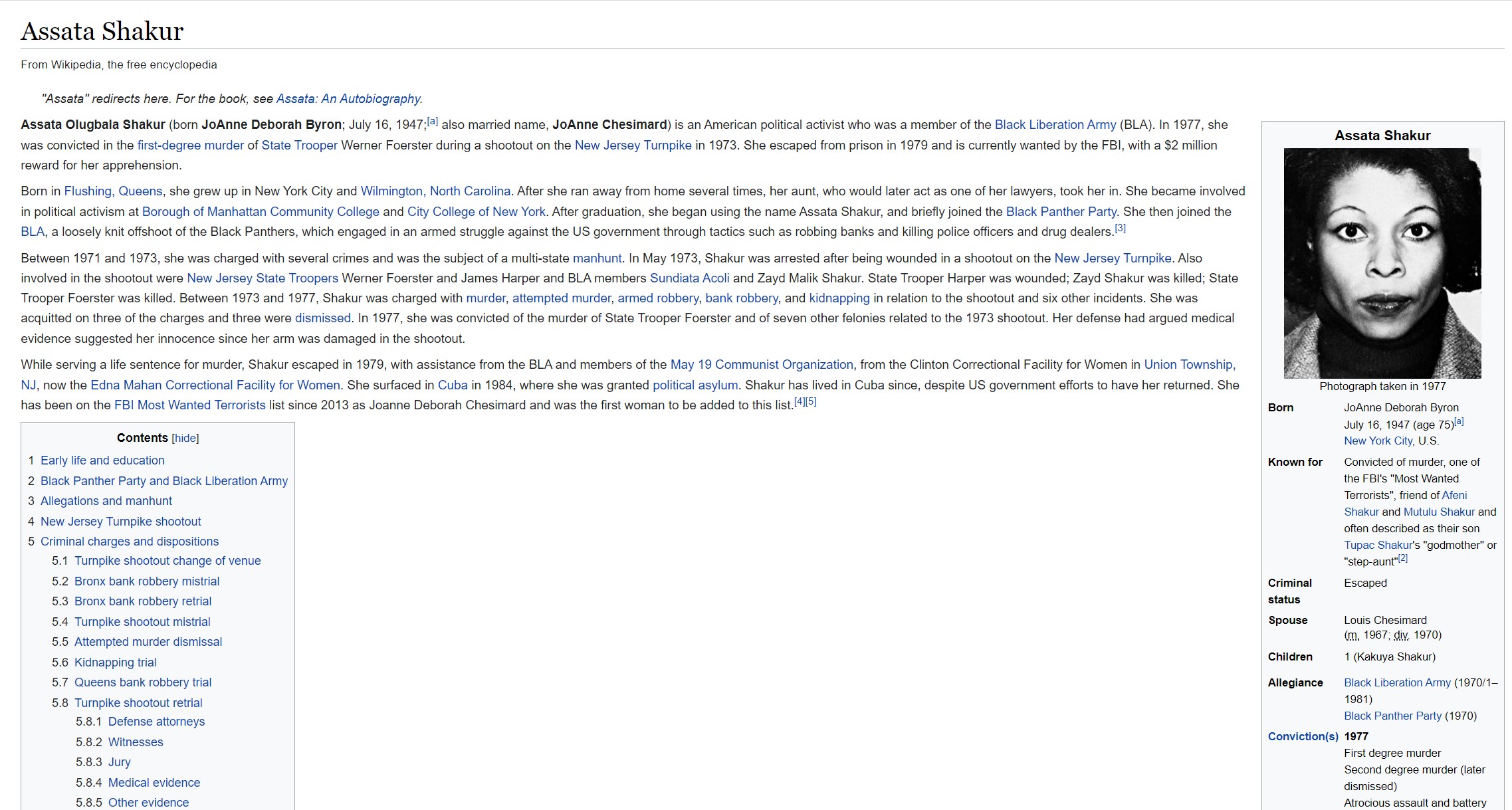Screen dimensions: 1512x810
Task: Open New Jersey State Troopers link
Action: 263,278
